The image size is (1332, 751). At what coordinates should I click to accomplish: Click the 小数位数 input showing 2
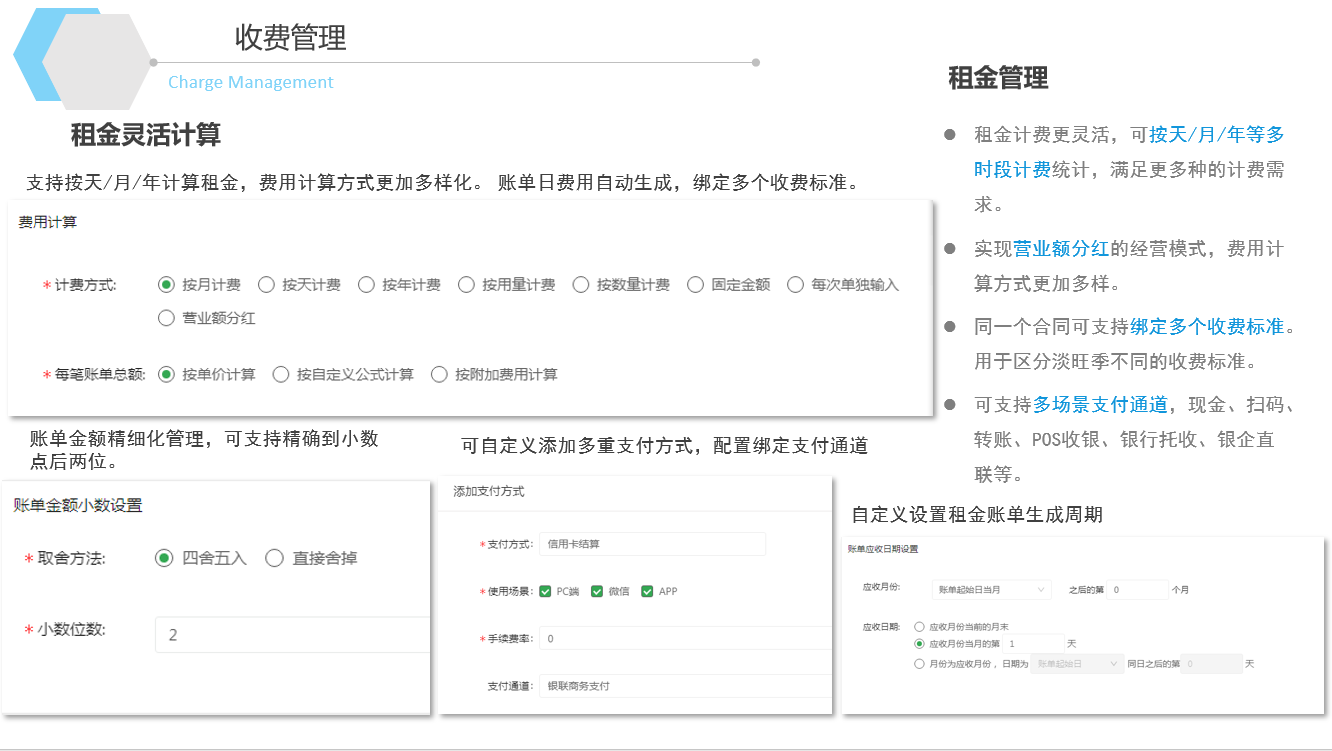coord(292,635)
